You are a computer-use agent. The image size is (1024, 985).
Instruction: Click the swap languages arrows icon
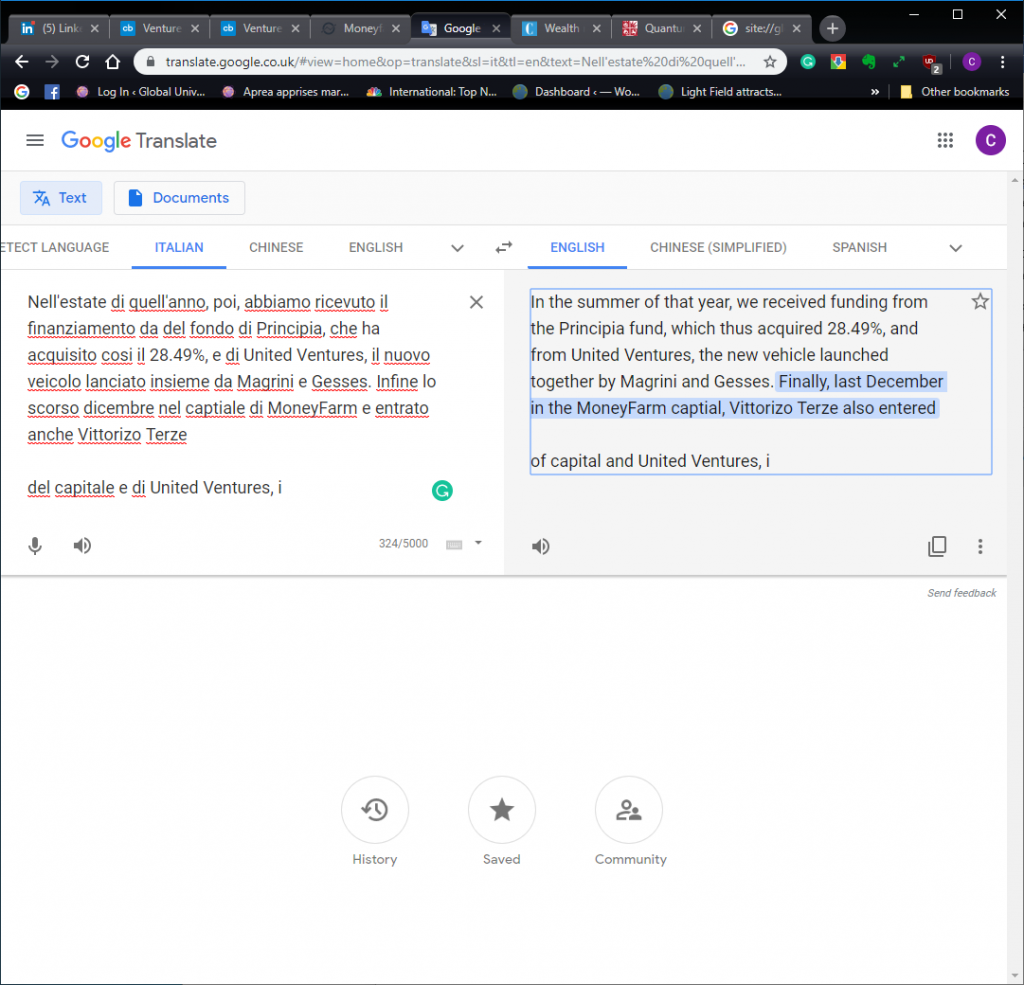[x=504, y=247]
